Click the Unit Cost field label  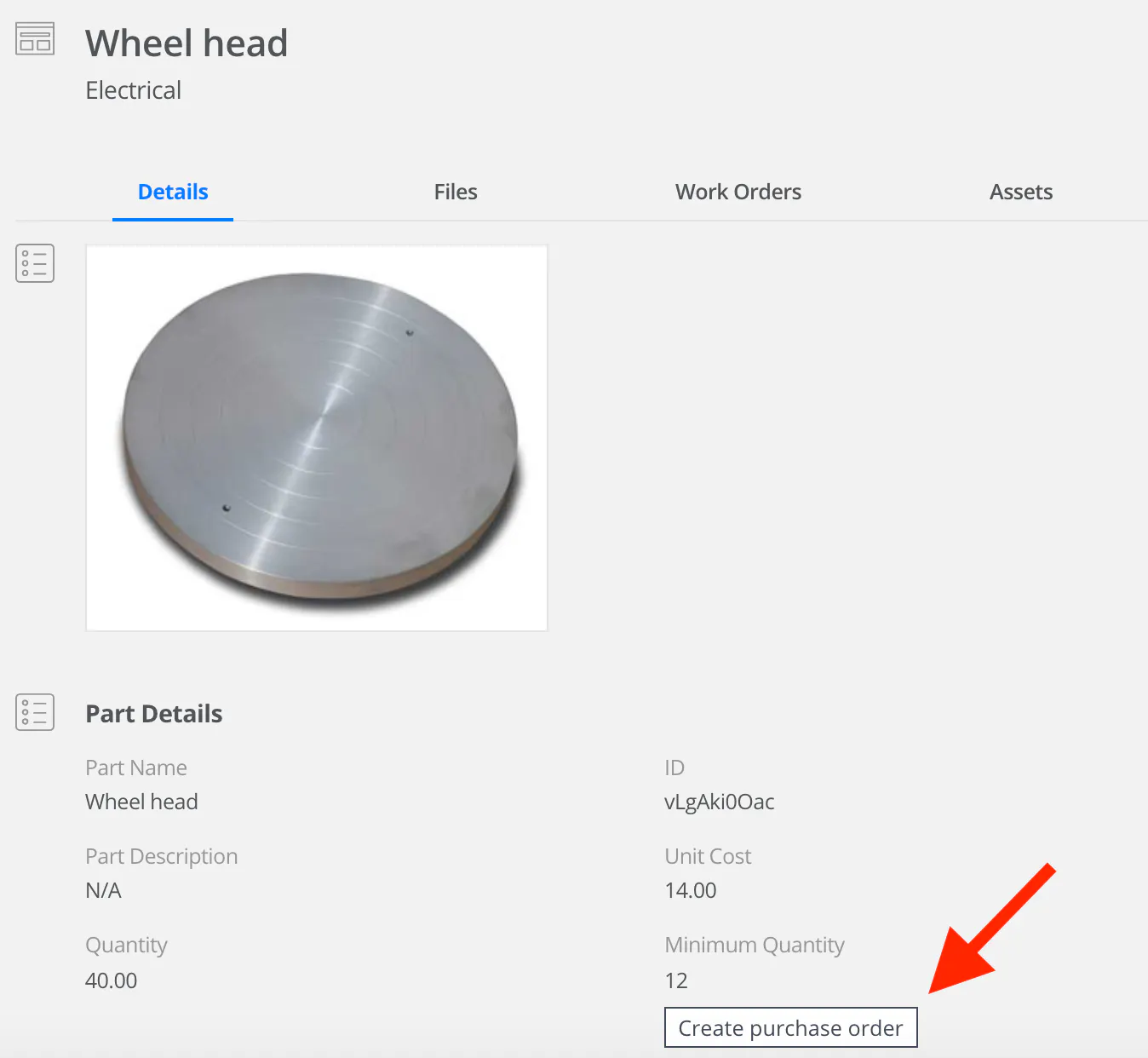click(707, 856)
